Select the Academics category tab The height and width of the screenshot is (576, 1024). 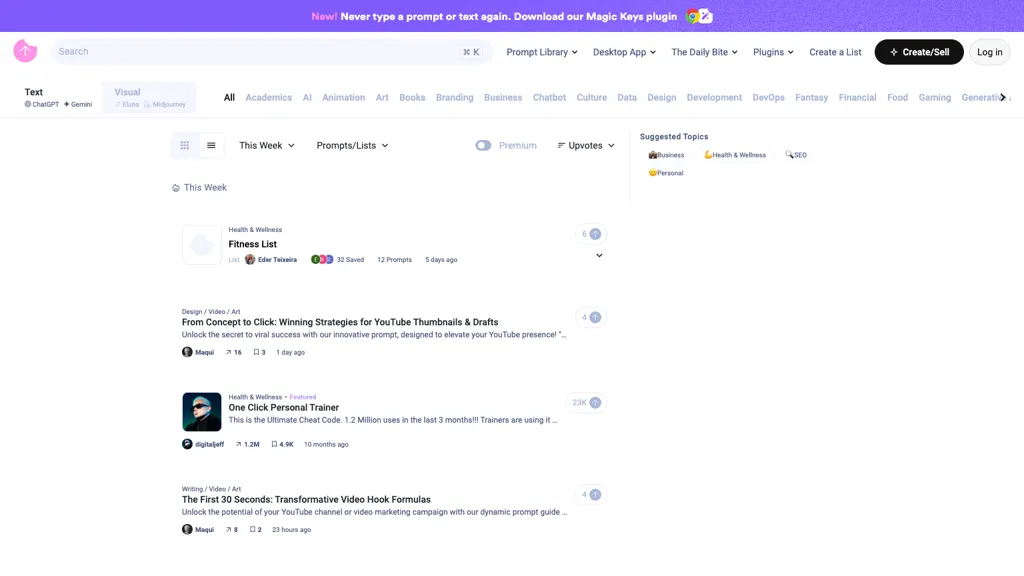coord(268,98)
